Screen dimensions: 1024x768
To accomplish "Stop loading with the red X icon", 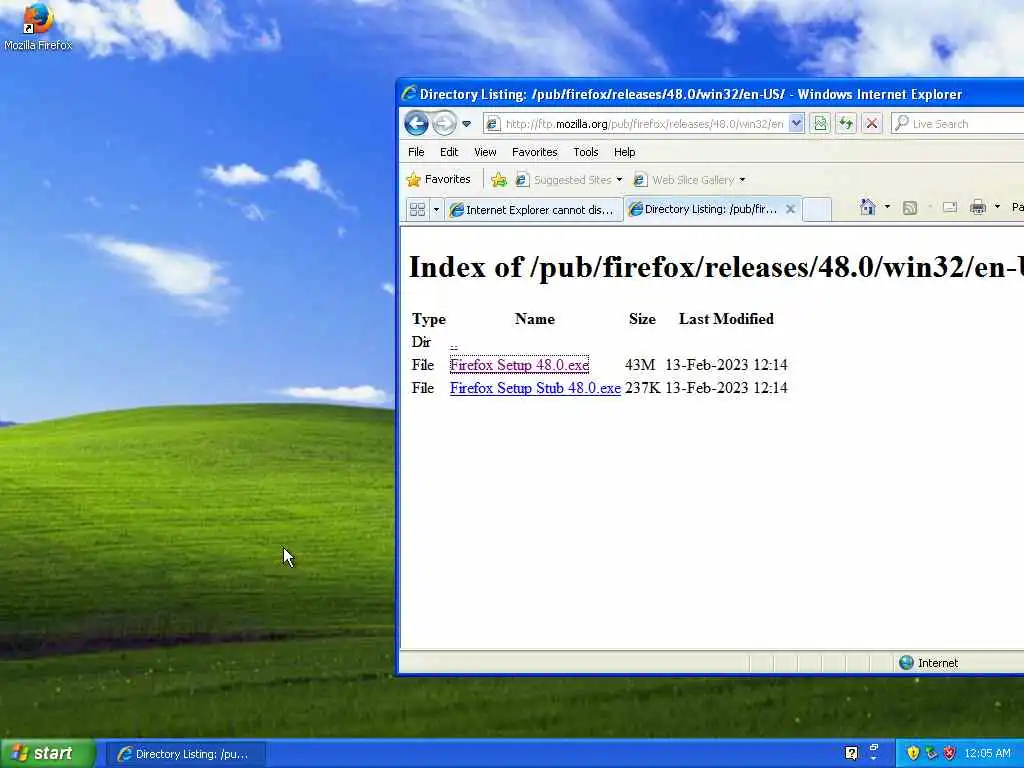I will point(871,123).
